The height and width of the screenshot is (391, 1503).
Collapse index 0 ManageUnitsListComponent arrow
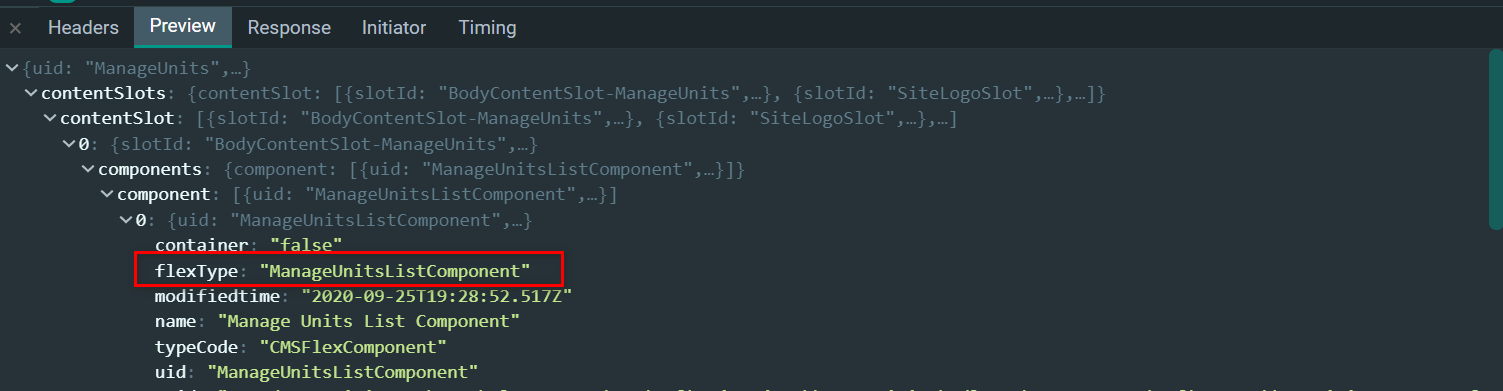point(126,219)
